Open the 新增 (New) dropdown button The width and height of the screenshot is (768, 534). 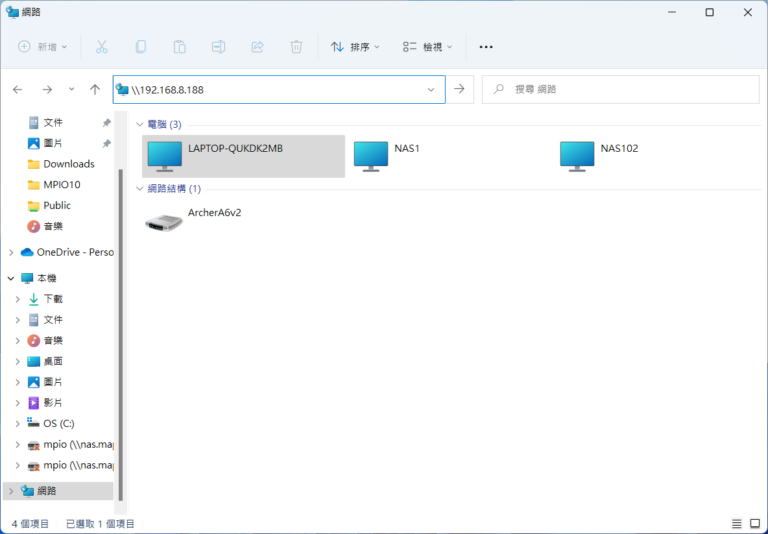tap(42, 47)
